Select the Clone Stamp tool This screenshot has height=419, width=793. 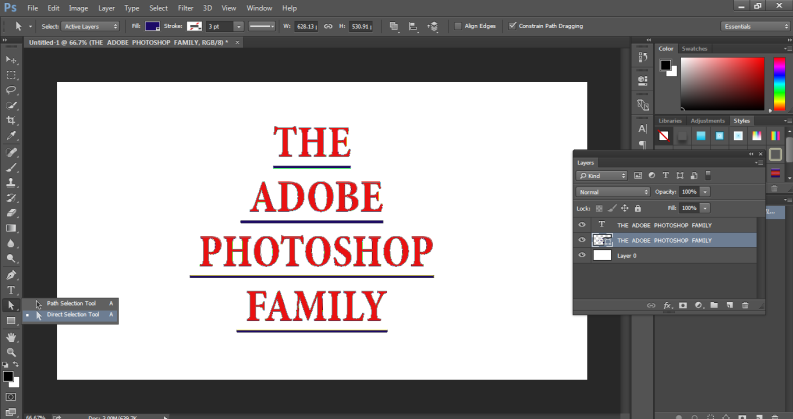click(11, 183)
